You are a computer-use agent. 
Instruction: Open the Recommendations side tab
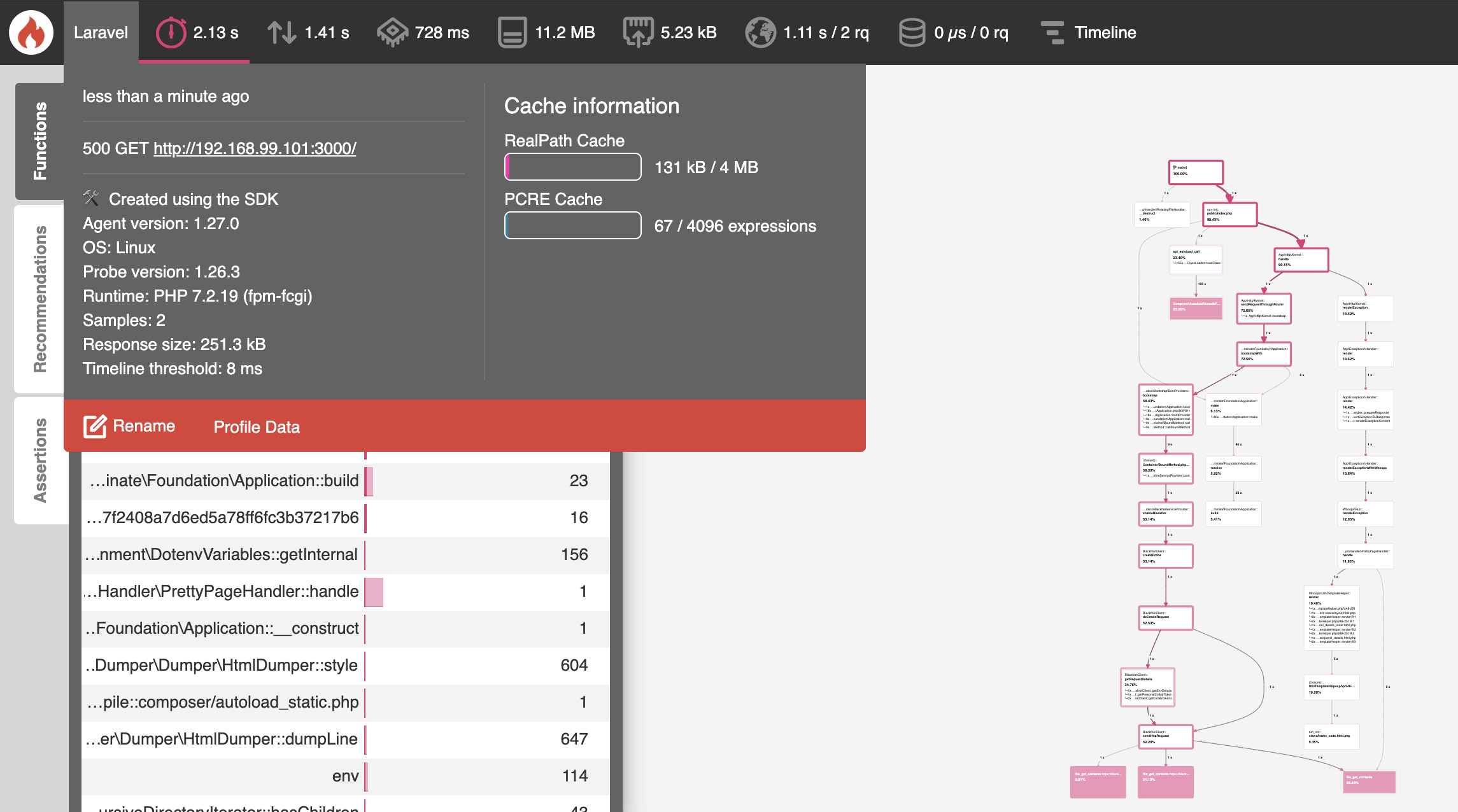pos(39,299)
